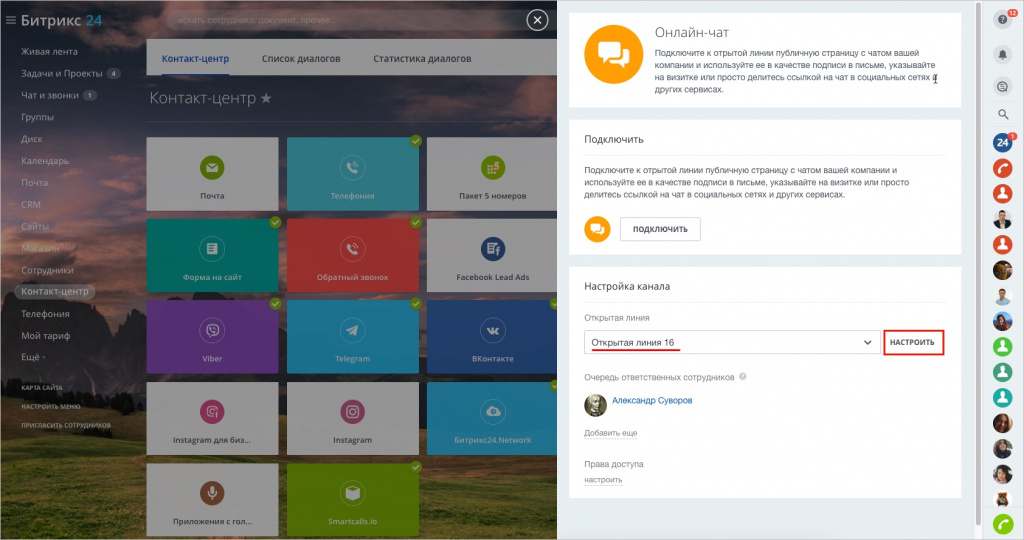Viewport: 1024px width, 540px height.
Task: Open the Битрикс24.Network tile
Action: click(x=492, y=419)
